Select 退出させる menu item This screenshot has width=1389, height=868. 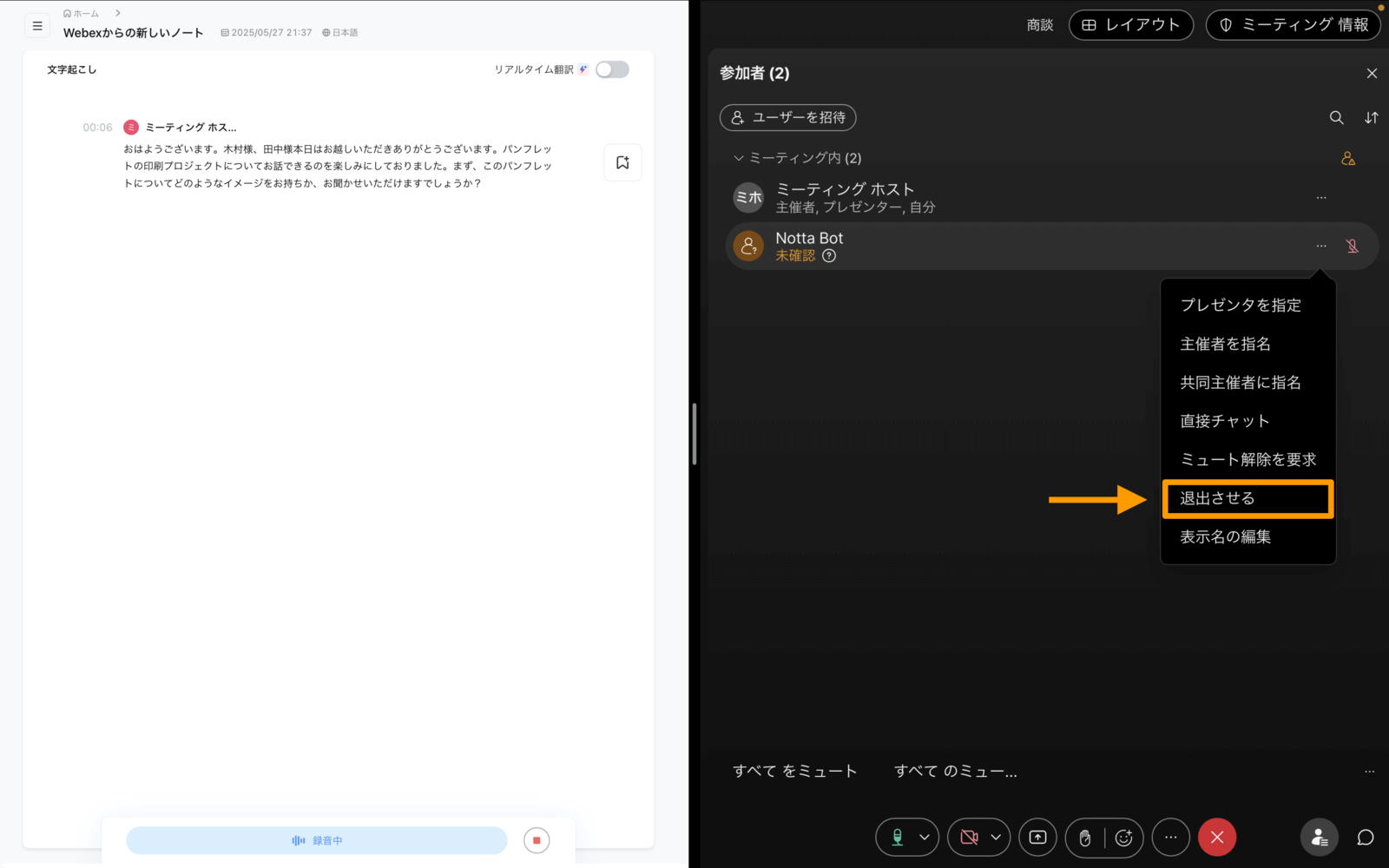coord(1247,499)
